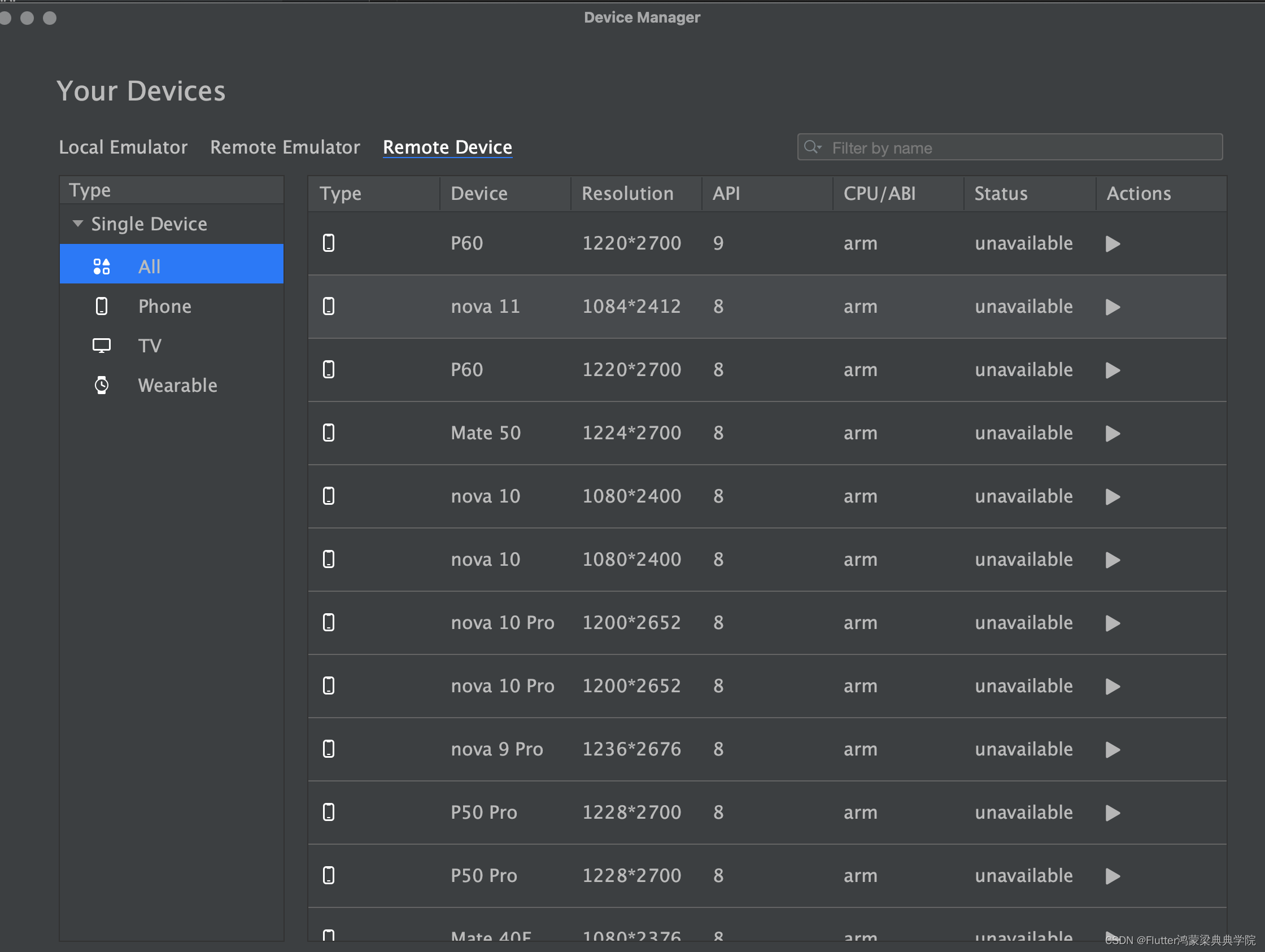This screenshot has width=1265, height=952.
Task: Switch to the Local Emulator tab
Action: click(123, 147)
